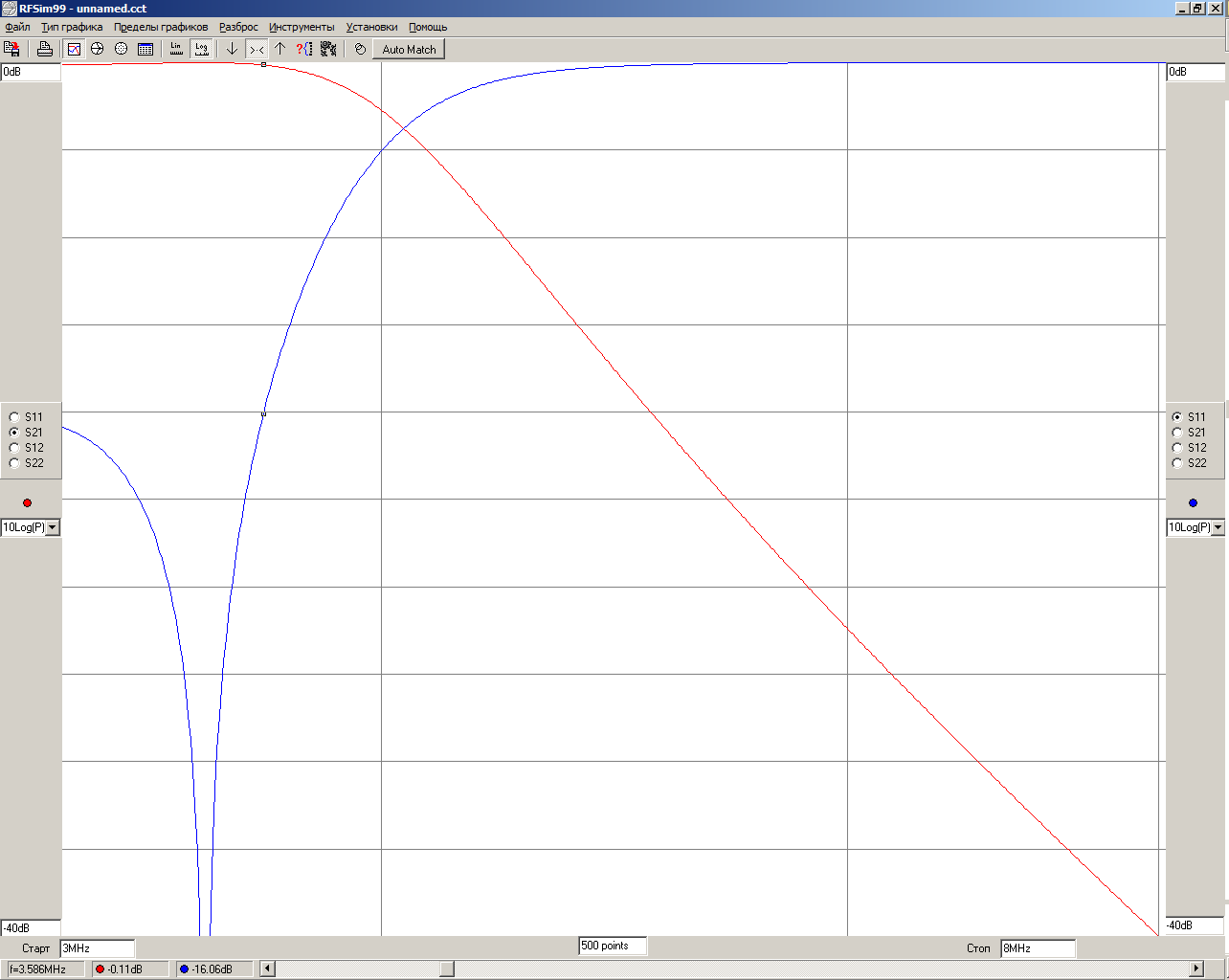Select S21 for the red trace
The height and width of the screenshot is (980, 1229).
[x=14, y=433]
